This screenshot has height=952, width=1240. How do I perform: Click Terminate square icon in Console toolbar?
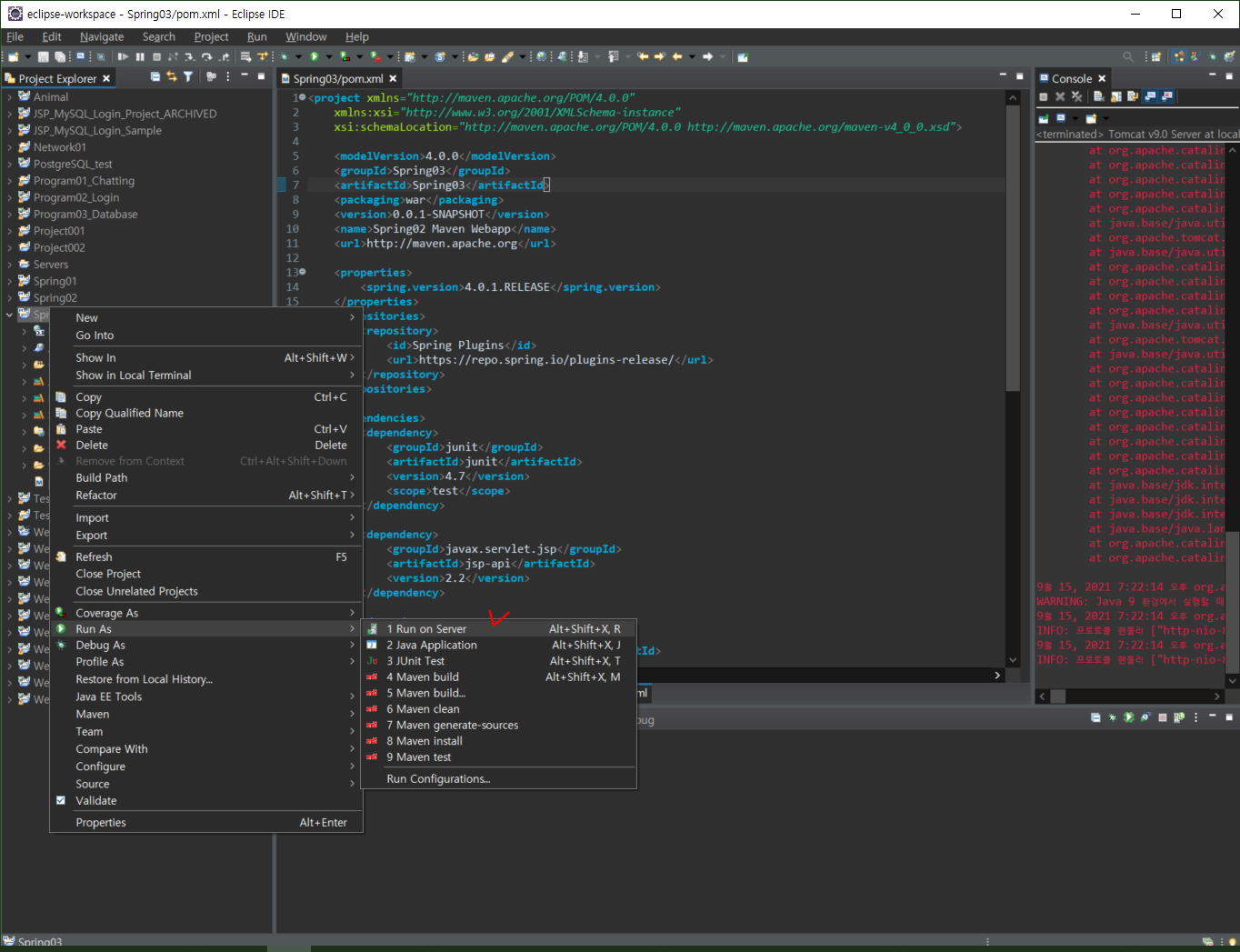1044,96
